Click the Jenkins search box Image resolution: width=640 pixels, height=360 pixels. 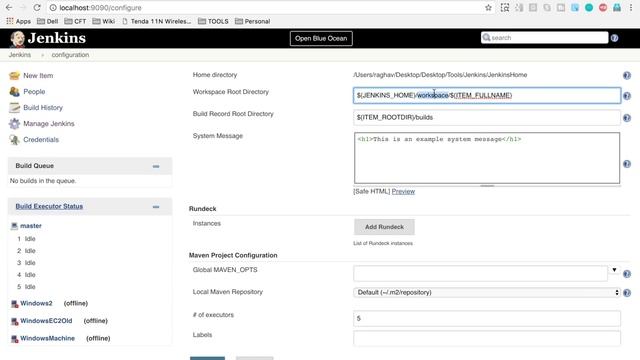(x=544, y=38)
